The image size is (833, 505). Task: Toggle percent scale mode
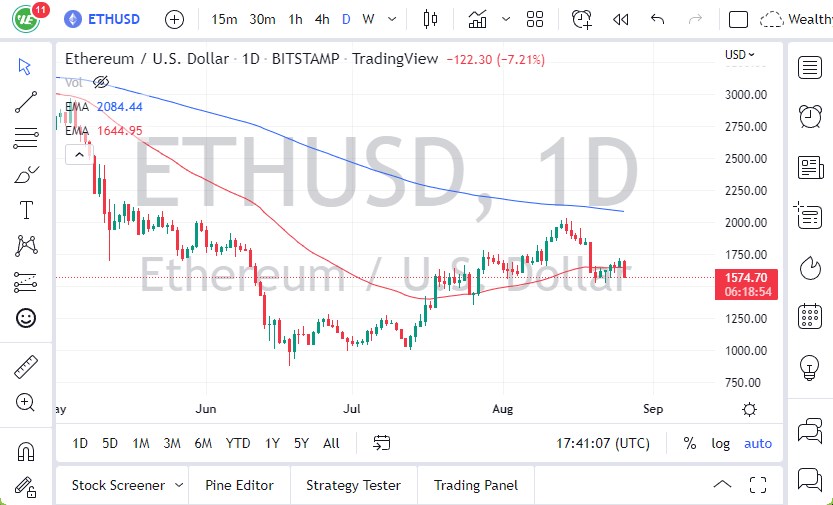pyautogui.click(x=690, y=443)
